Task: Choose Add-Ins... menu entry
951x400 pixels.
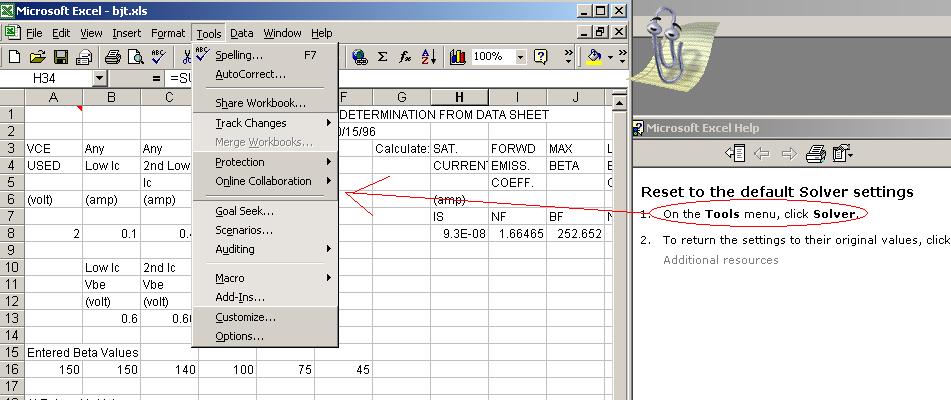Action: (x=264, y=298)
